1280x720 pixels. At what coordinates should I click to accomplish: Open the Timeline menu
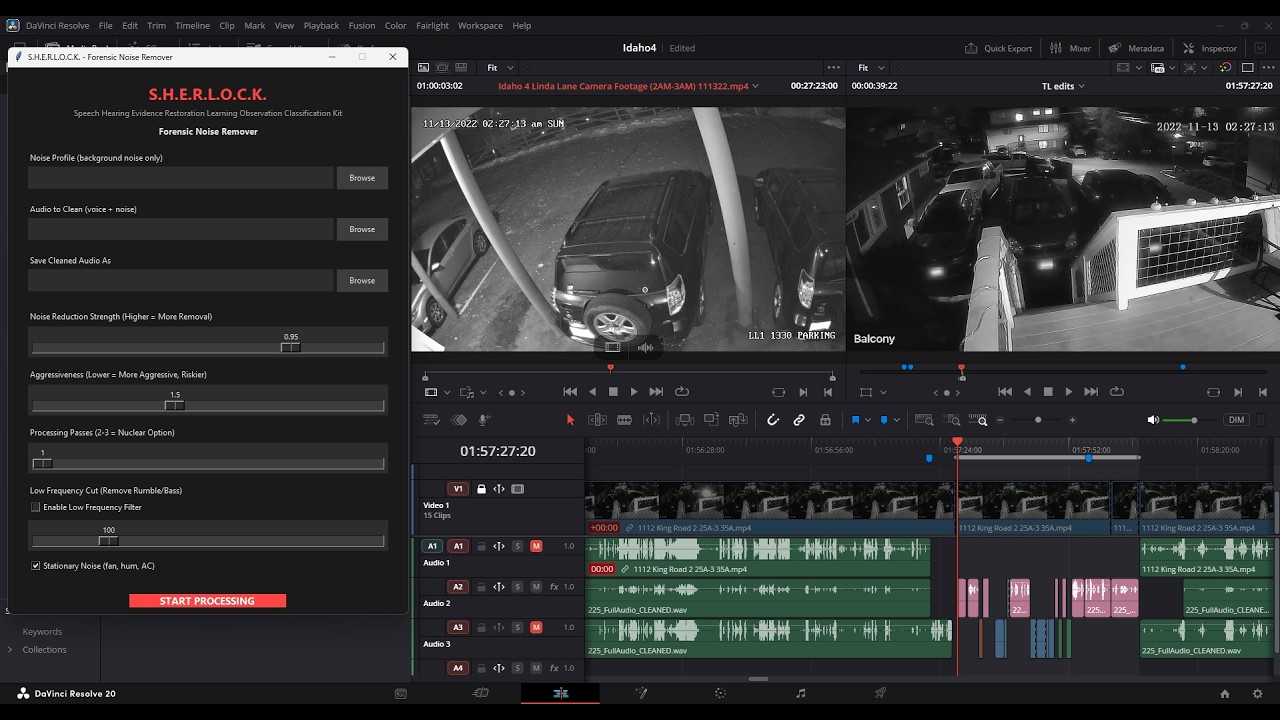[193, 25]
